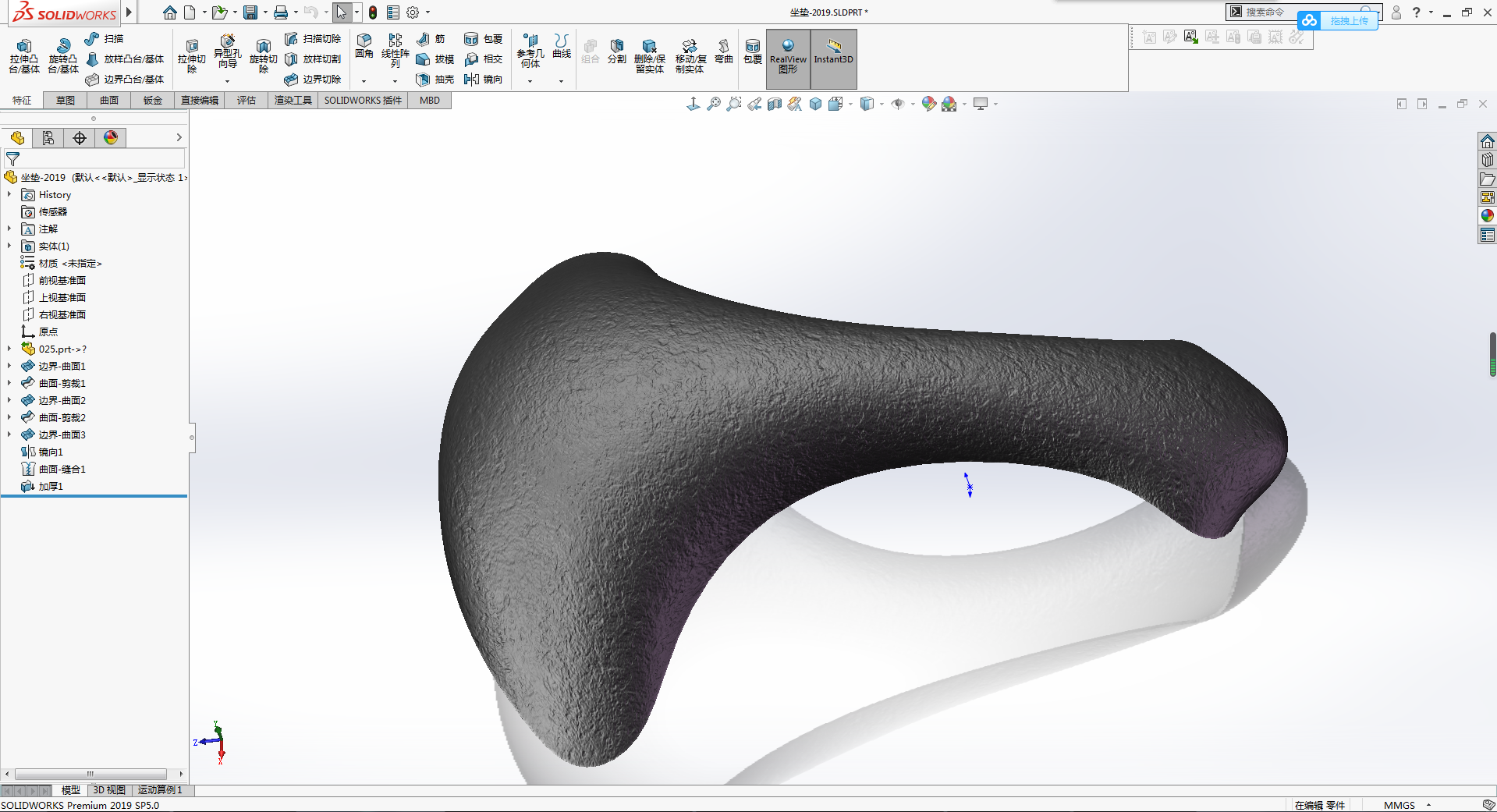Click the 拖拽上传 drag upload button

point(1338,20)
